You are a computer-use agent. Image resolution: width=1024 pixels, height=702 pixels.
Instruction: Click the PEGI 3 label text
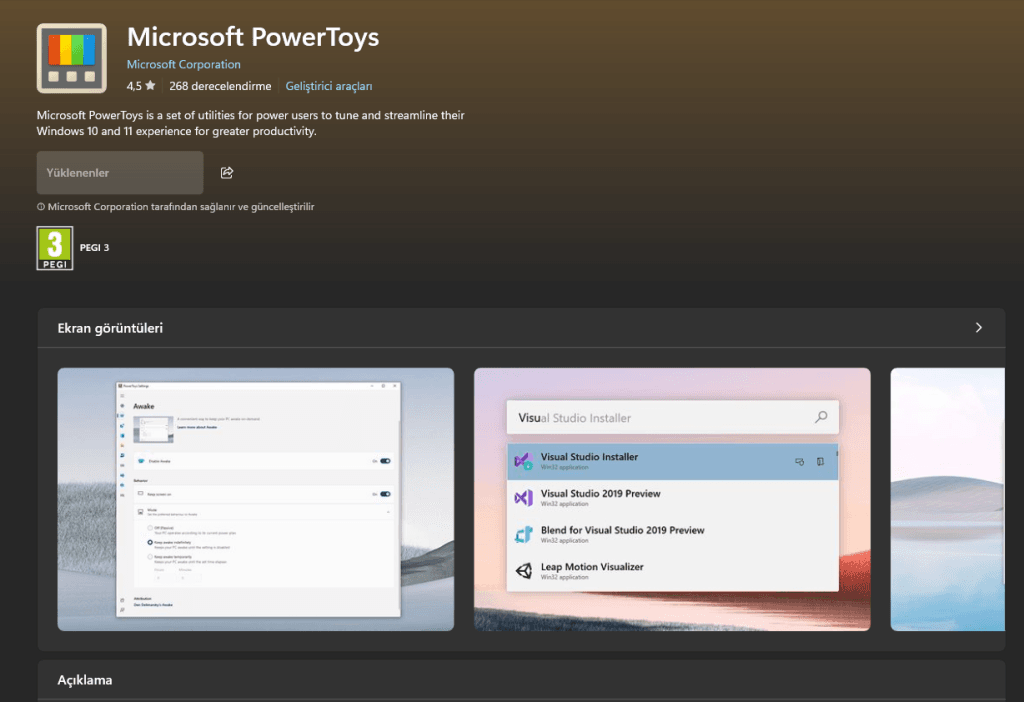95,247
